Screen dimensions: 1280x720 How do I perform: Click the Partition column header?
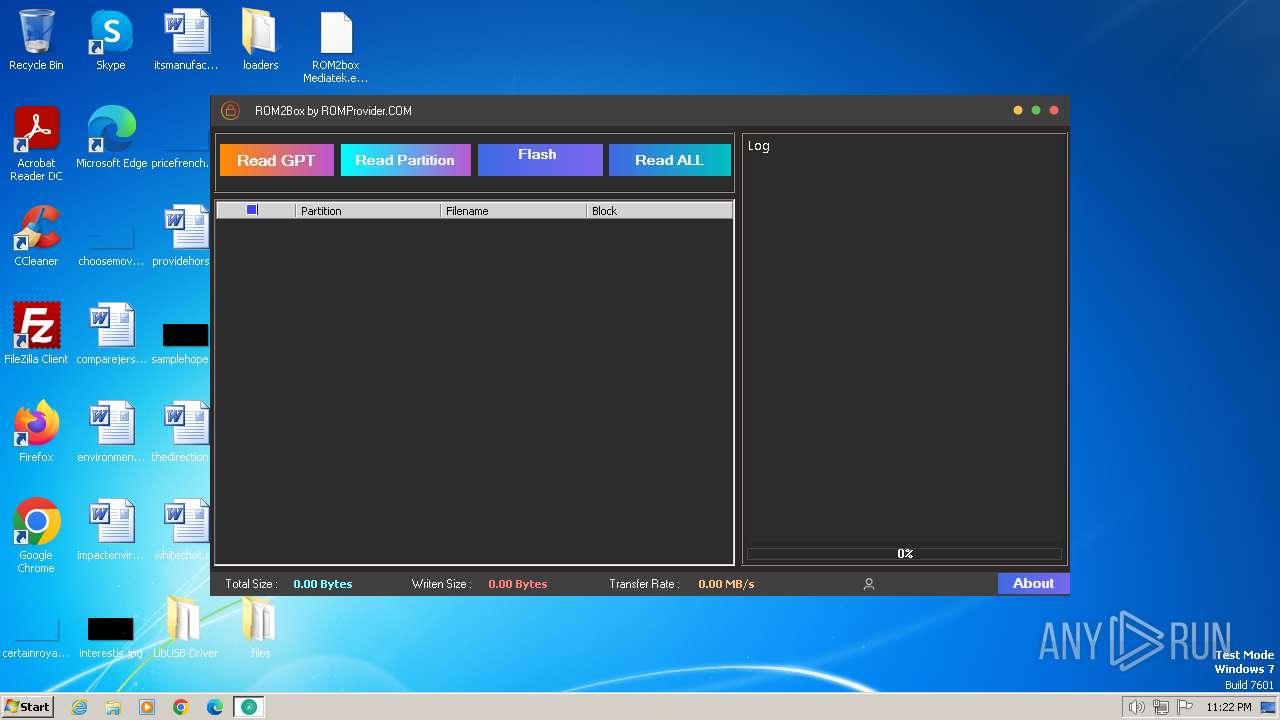coord(368,211)
